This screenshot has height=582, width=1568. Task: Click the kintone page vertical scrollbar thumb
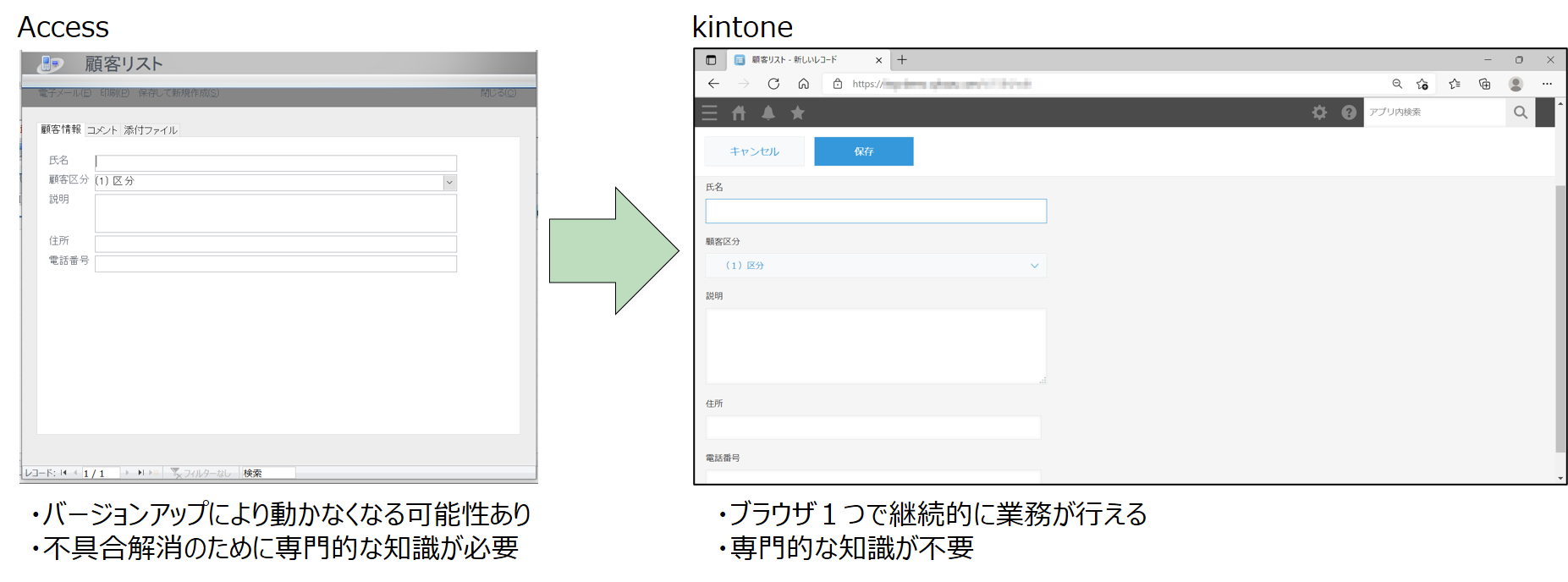pyautogui.click(x=1560, y=319)
